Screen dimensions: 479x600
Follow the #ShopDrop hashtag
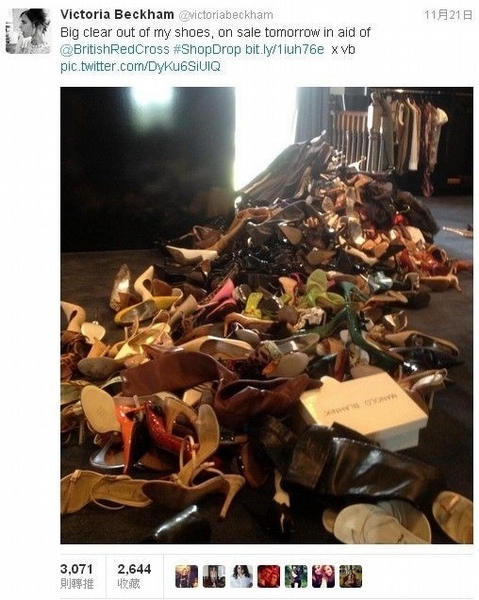[207, 49]
